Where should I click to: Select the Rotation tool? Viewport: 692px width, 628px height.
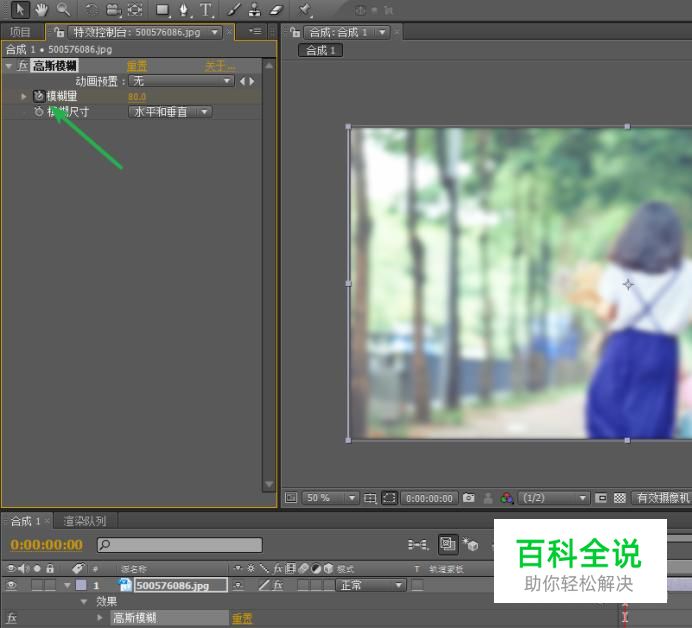click(x=91, y=10)
